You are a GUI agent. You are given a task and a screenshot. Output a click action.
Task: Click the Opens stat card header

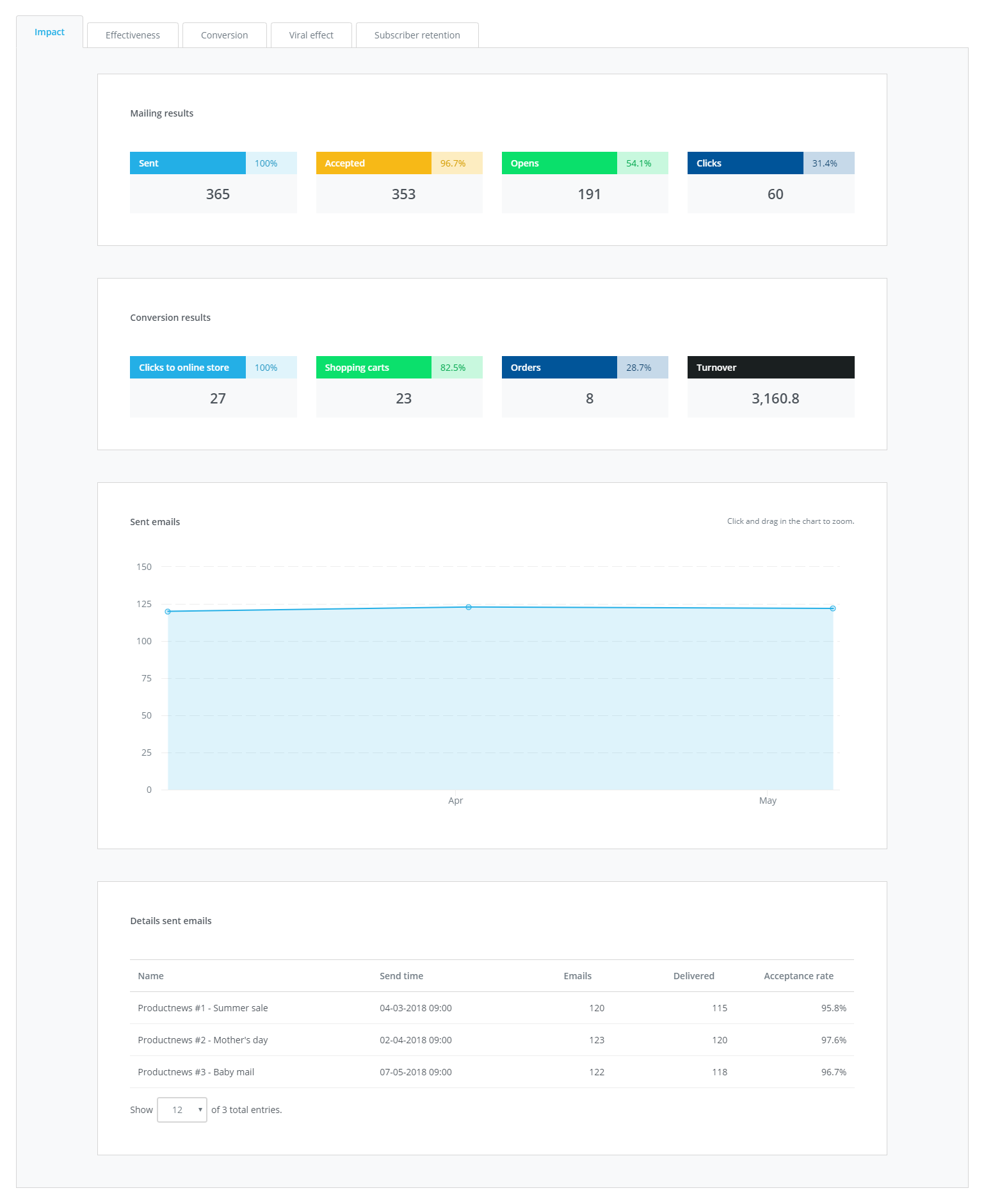coord(560,163)
